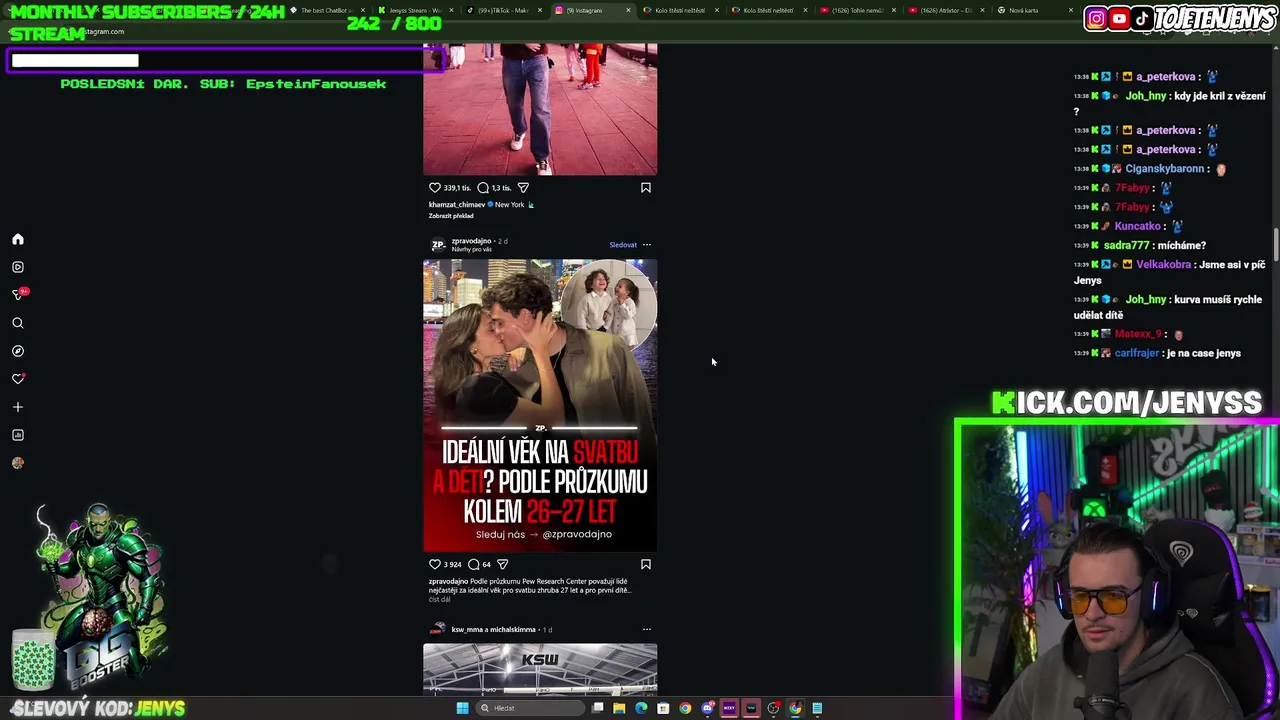Open the Windows Start menu
The width and height of the screenshot is (1280, 720).
click(462, 708)
